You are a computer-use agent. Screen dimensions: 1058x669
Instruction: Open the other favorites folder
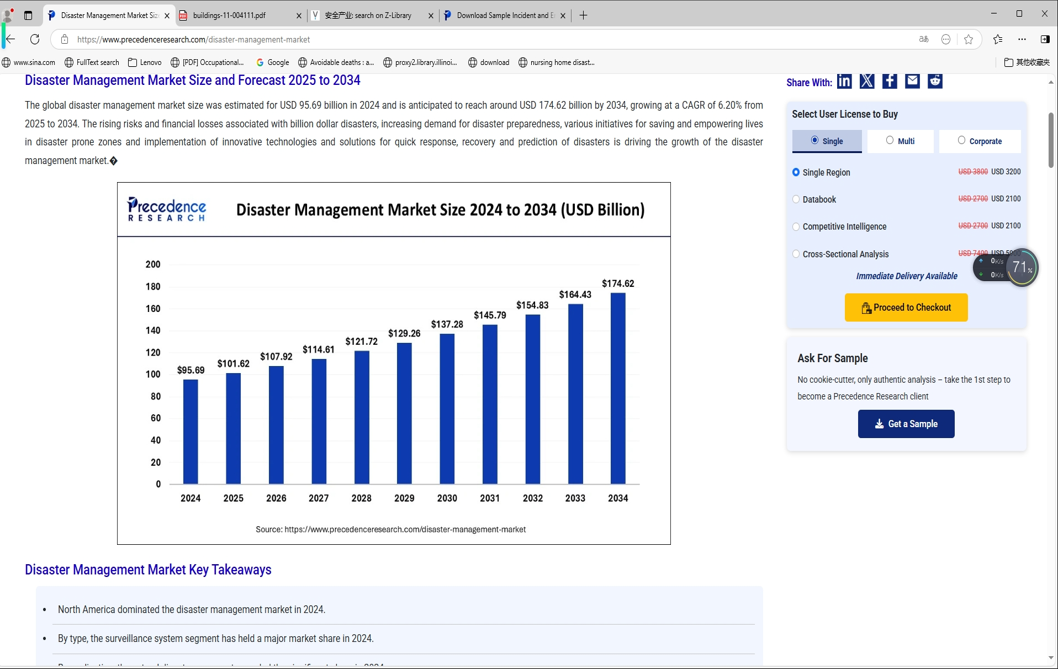pyautogui.click(x=1027, y=62)
